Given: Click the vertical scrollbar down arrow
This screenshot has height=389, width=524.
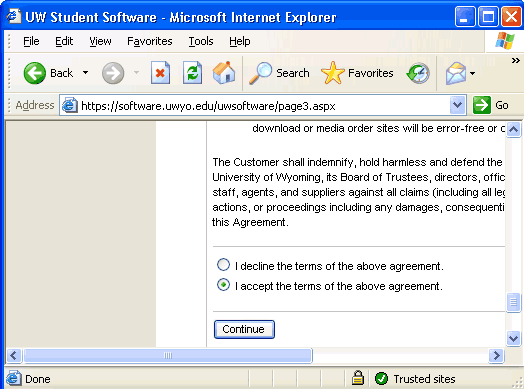Looking at the screenshot, I should (513, 338).
